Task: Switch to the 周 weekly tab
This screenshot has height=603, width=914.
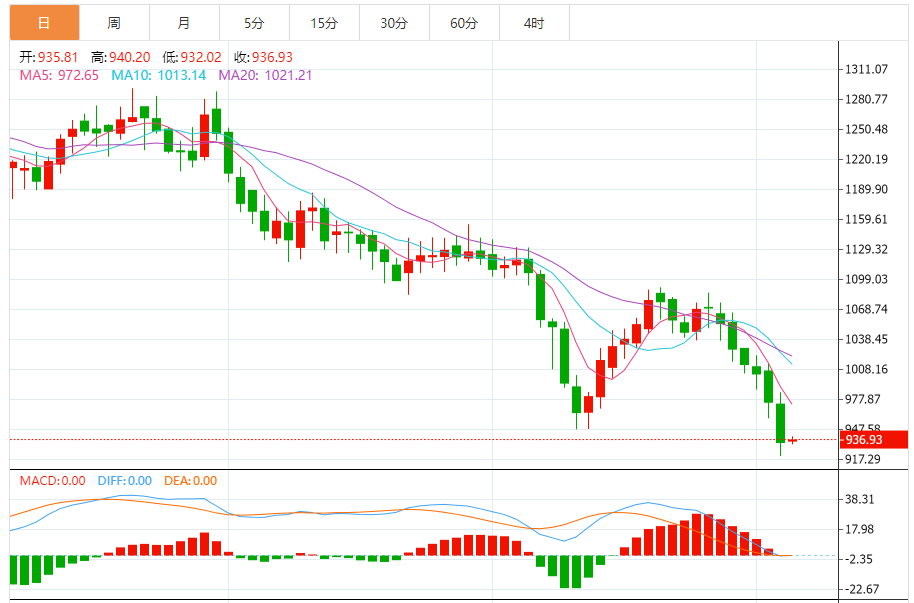Action: (114, 23)
